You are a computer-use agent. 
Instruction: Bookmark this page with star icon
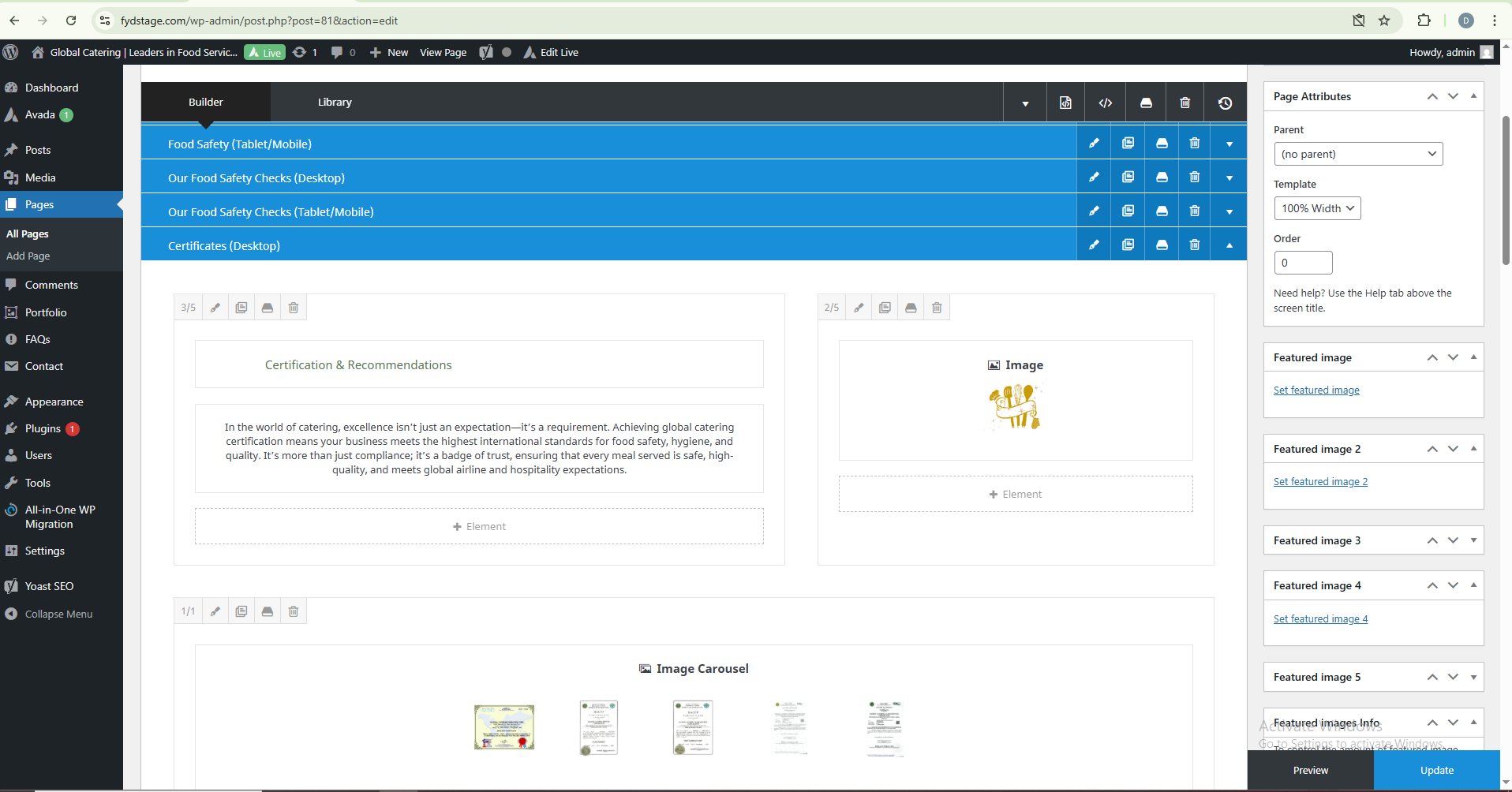(1384, 21)
